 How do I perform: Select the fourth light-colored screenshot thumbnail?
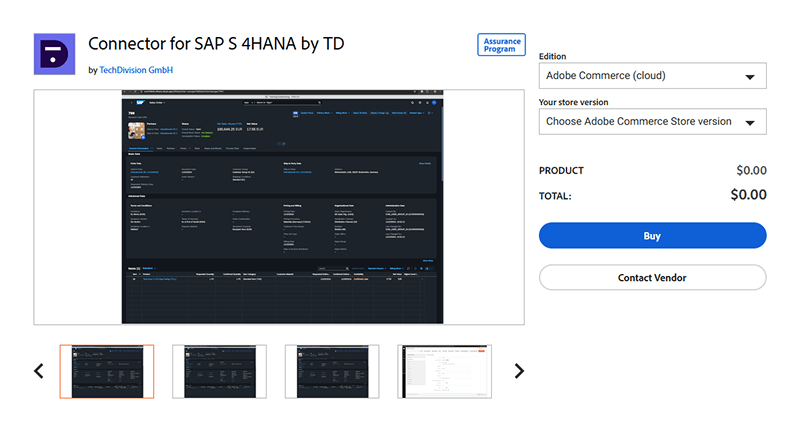click(x=445, y=372)
